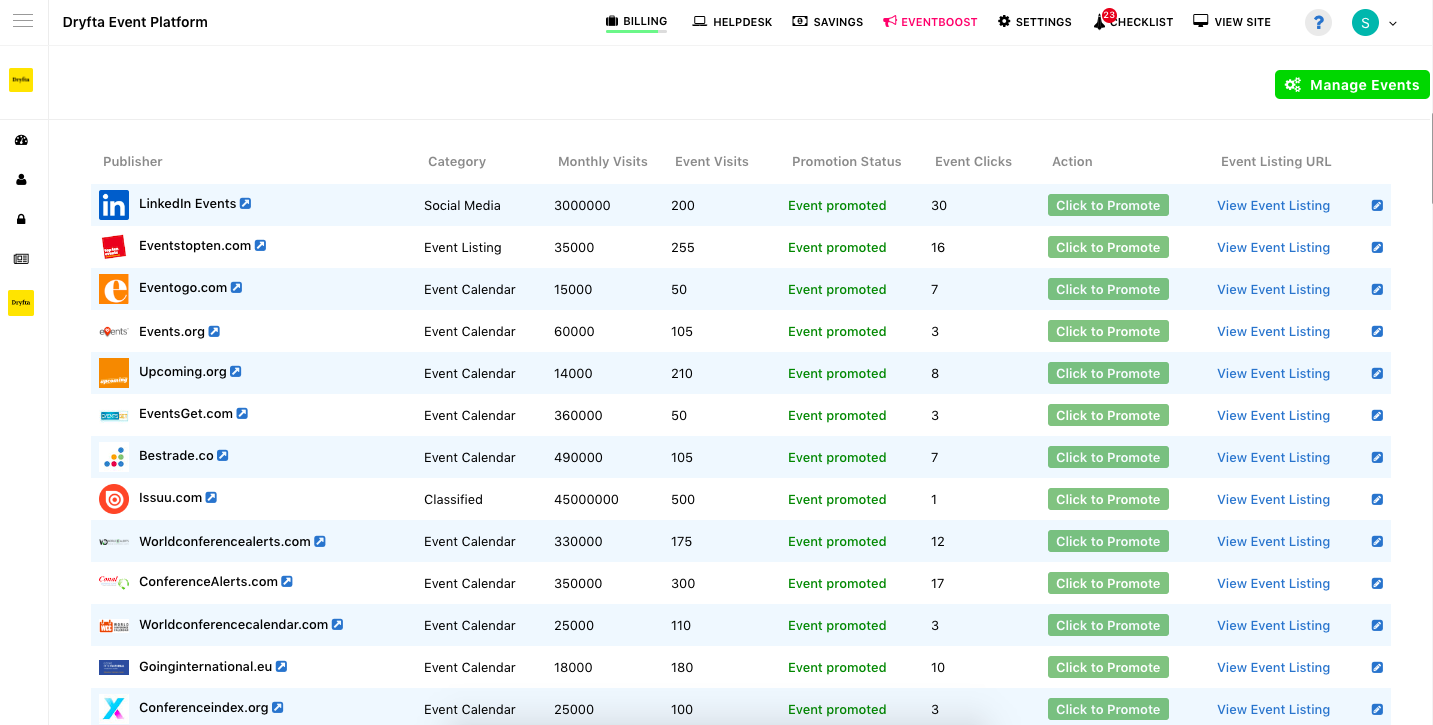Image resolution: width=1433 pixels, height=725 pixels.
Task: Select the Conferenceindex.org publisher name
Action: pyautogui.click(x=203, y=707)
